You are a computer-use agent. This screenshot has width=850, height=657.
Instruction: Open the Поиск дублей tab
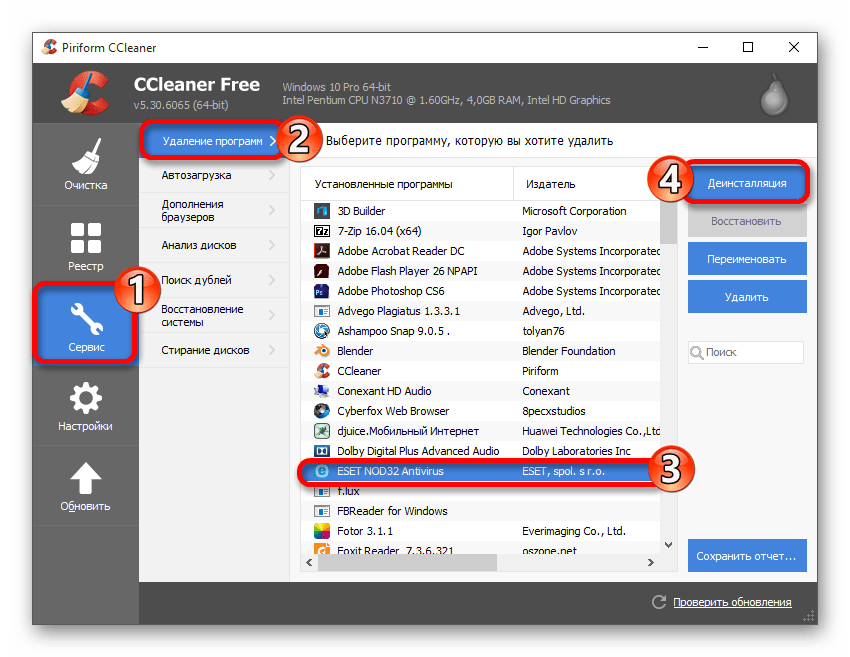(x=214, y=280)
